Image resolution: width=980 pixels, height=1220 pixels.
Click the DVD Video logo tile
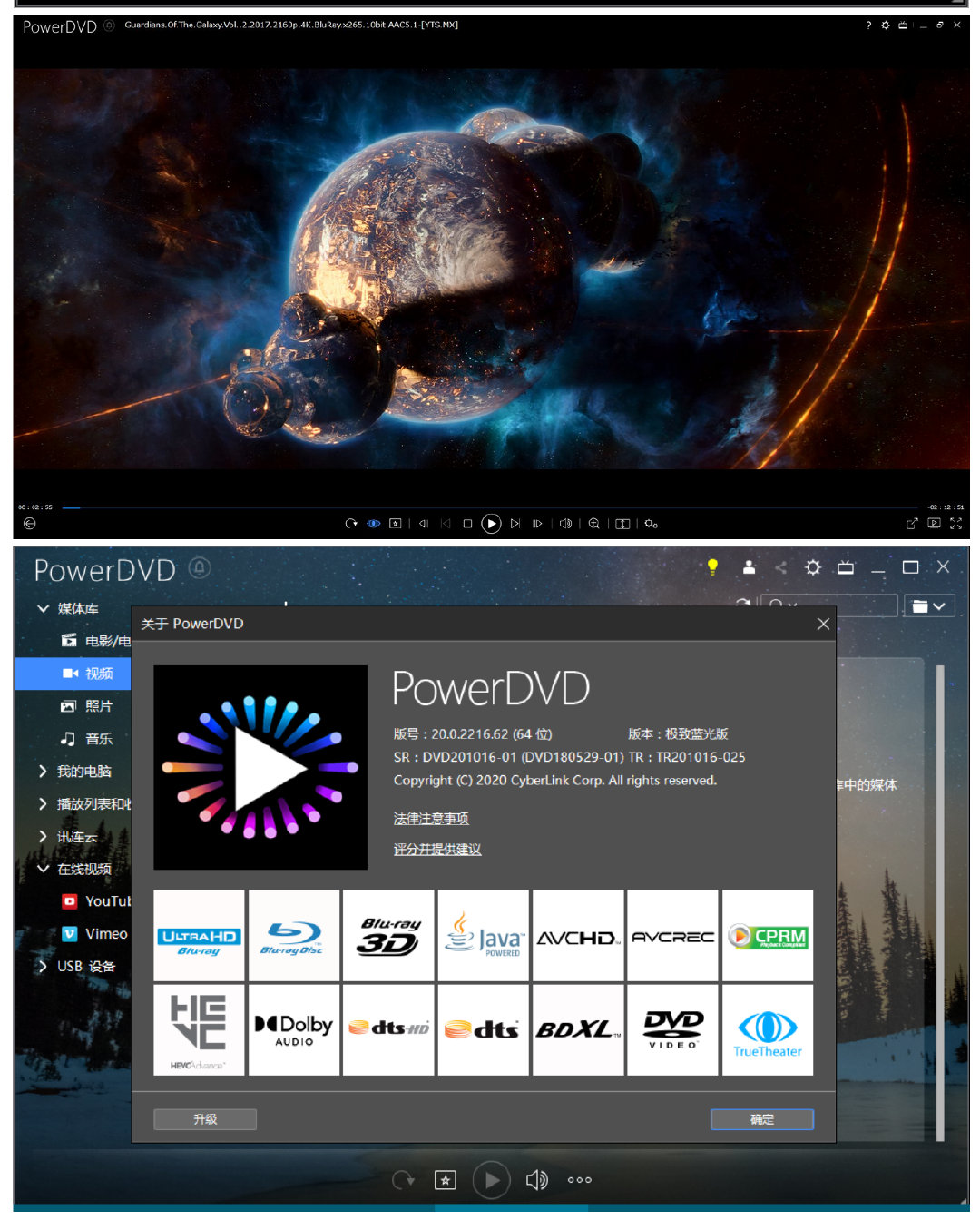pos(672,1029)
